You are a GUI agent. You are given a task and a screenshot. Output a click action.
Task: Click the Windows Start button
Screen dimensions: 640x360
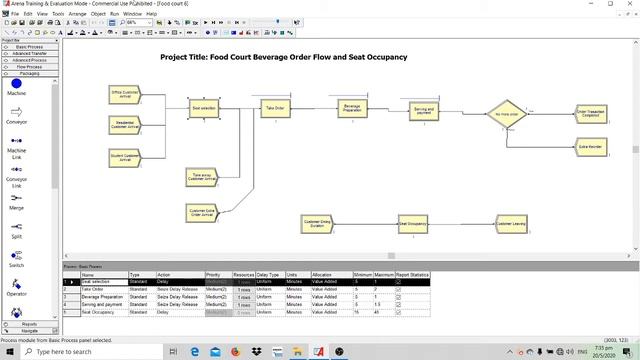point(10,351)
